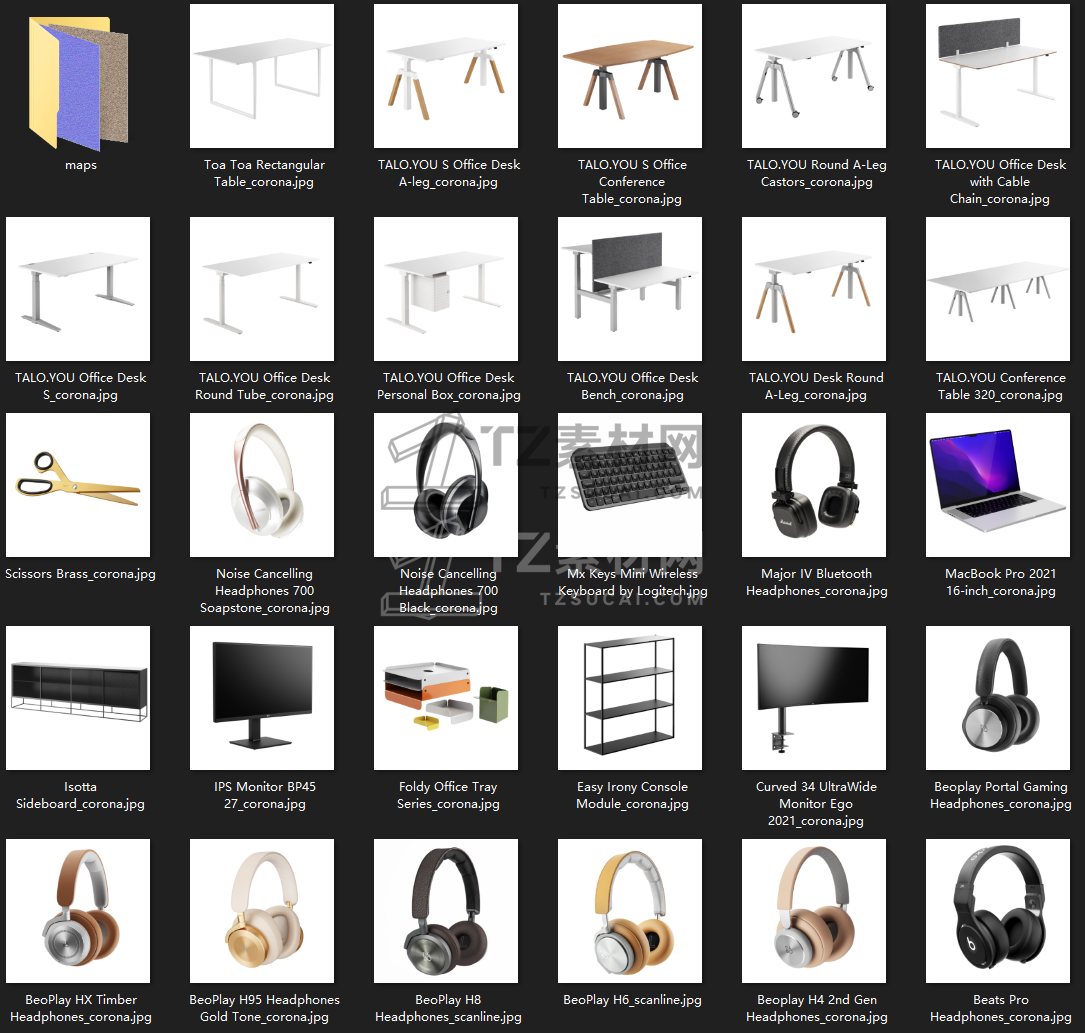
Task: Click filename 'TALO.YOU Office Desk with Cable Chain_corona.jpg'
Action: pos(1000,181)
